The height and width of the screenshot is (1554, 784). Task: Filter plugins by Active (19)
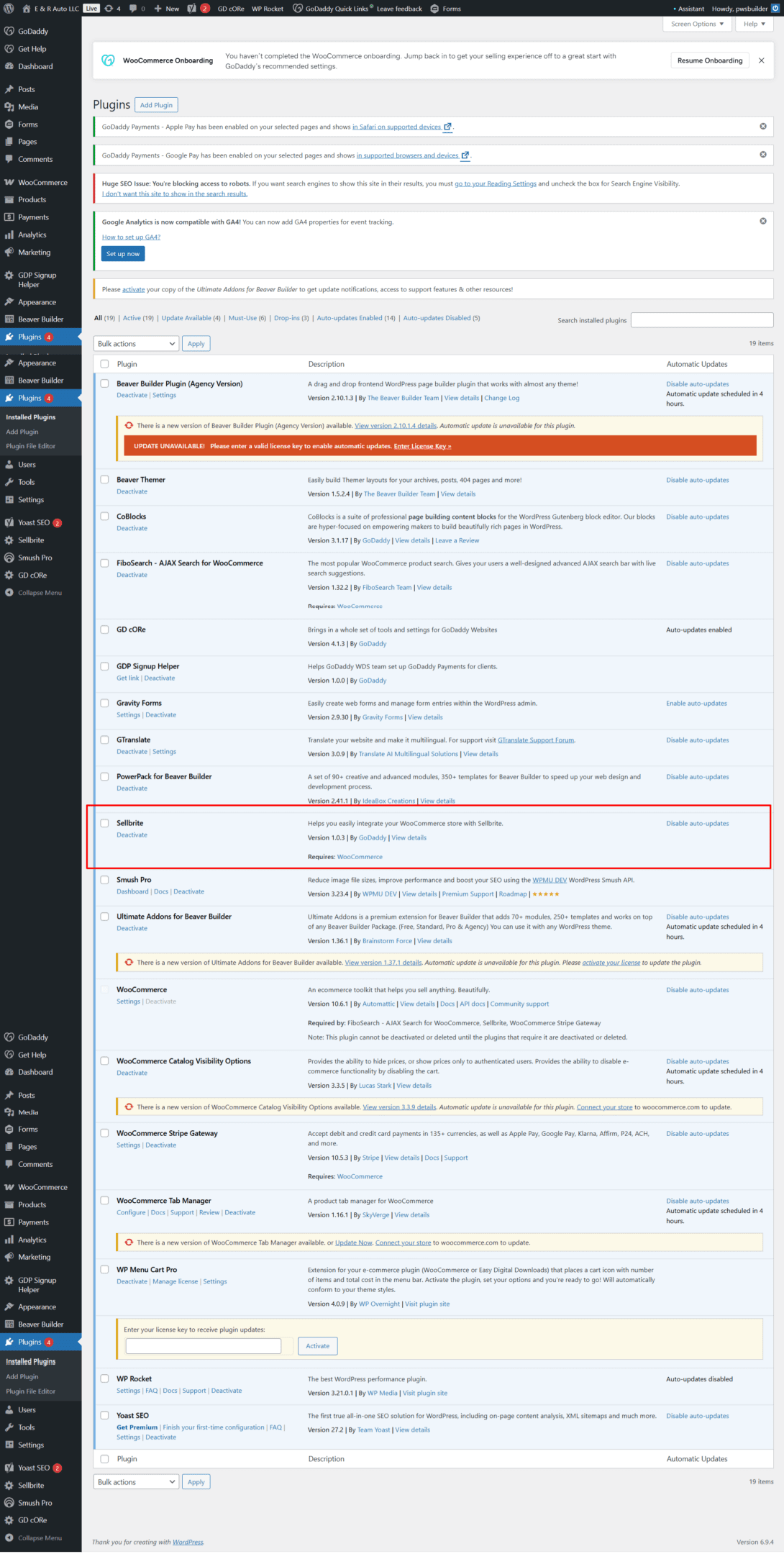(138, 318)
